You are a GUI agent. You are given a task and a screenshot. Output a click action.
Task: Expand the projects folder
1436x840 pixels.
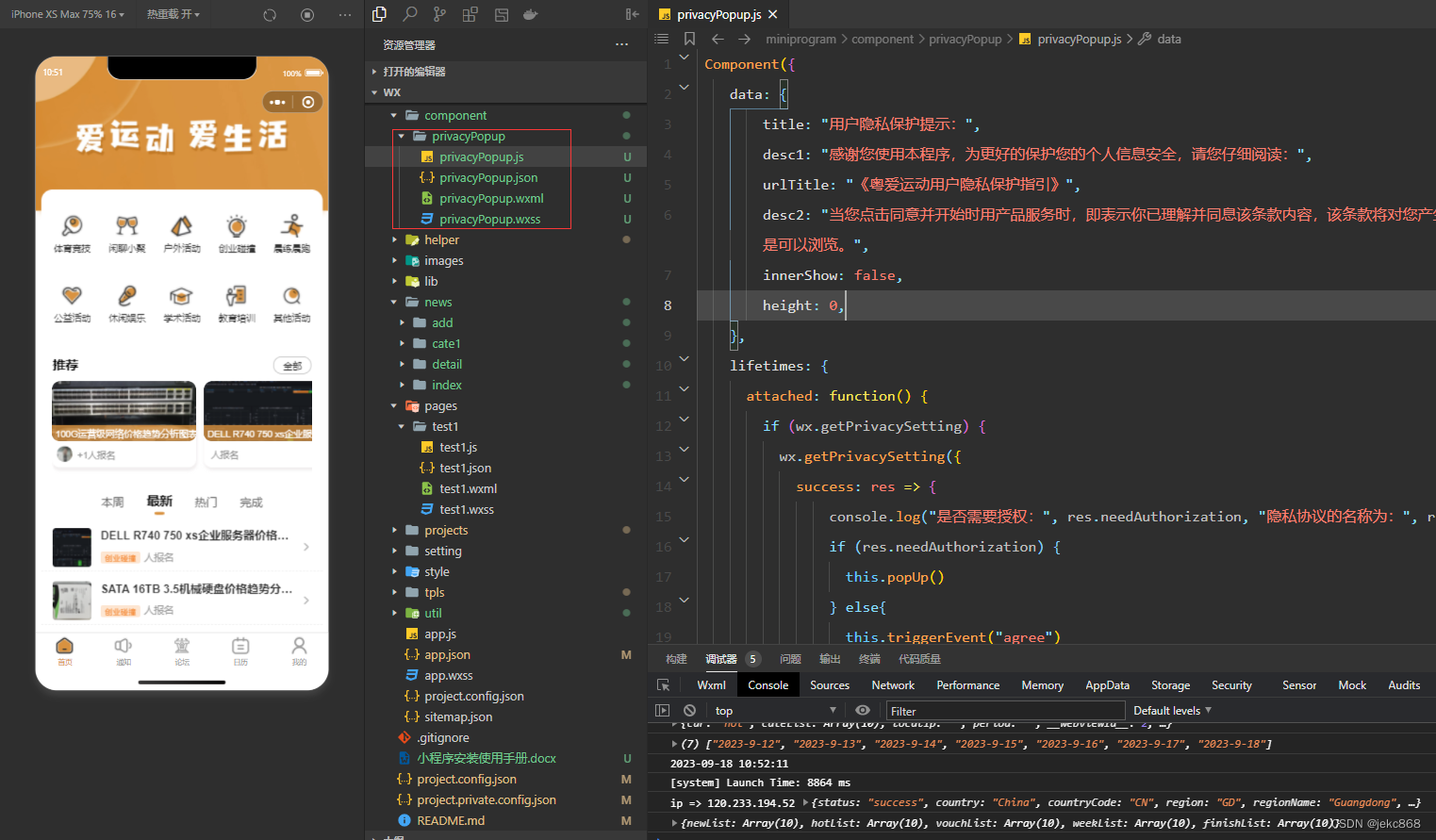[394, 531]
